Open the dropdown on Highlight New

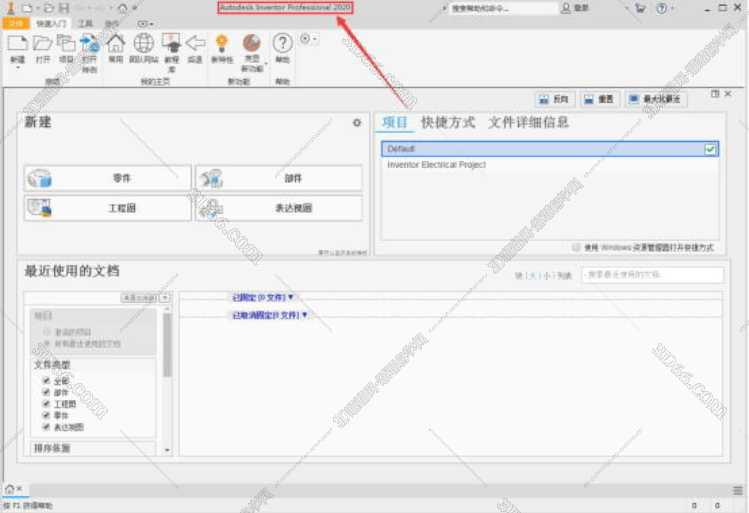pyautogui.click(x=266, y=64)
